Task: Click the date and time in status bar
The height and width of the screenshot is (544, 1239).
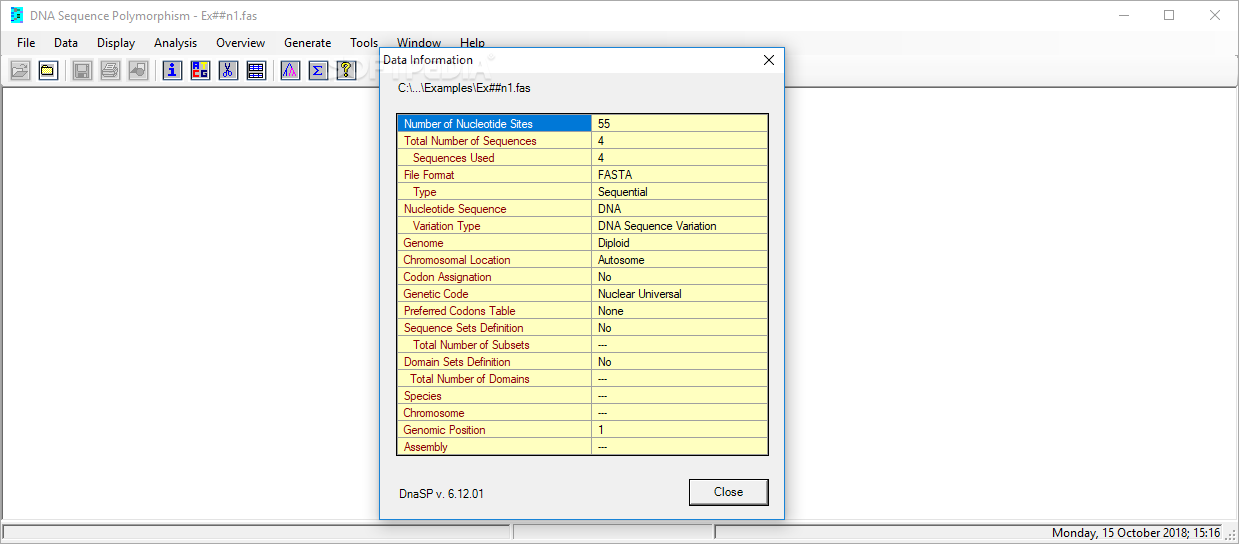Action: click(x=1136, y=533)
